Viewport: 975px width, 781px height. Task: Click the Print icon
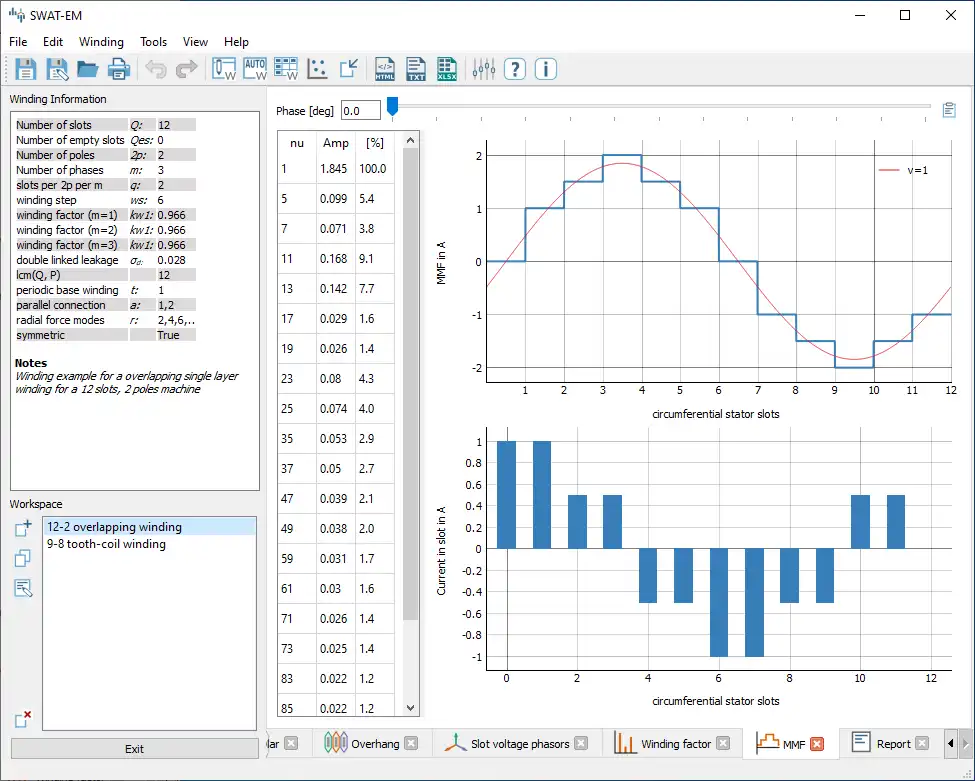(x=119, y=69)
